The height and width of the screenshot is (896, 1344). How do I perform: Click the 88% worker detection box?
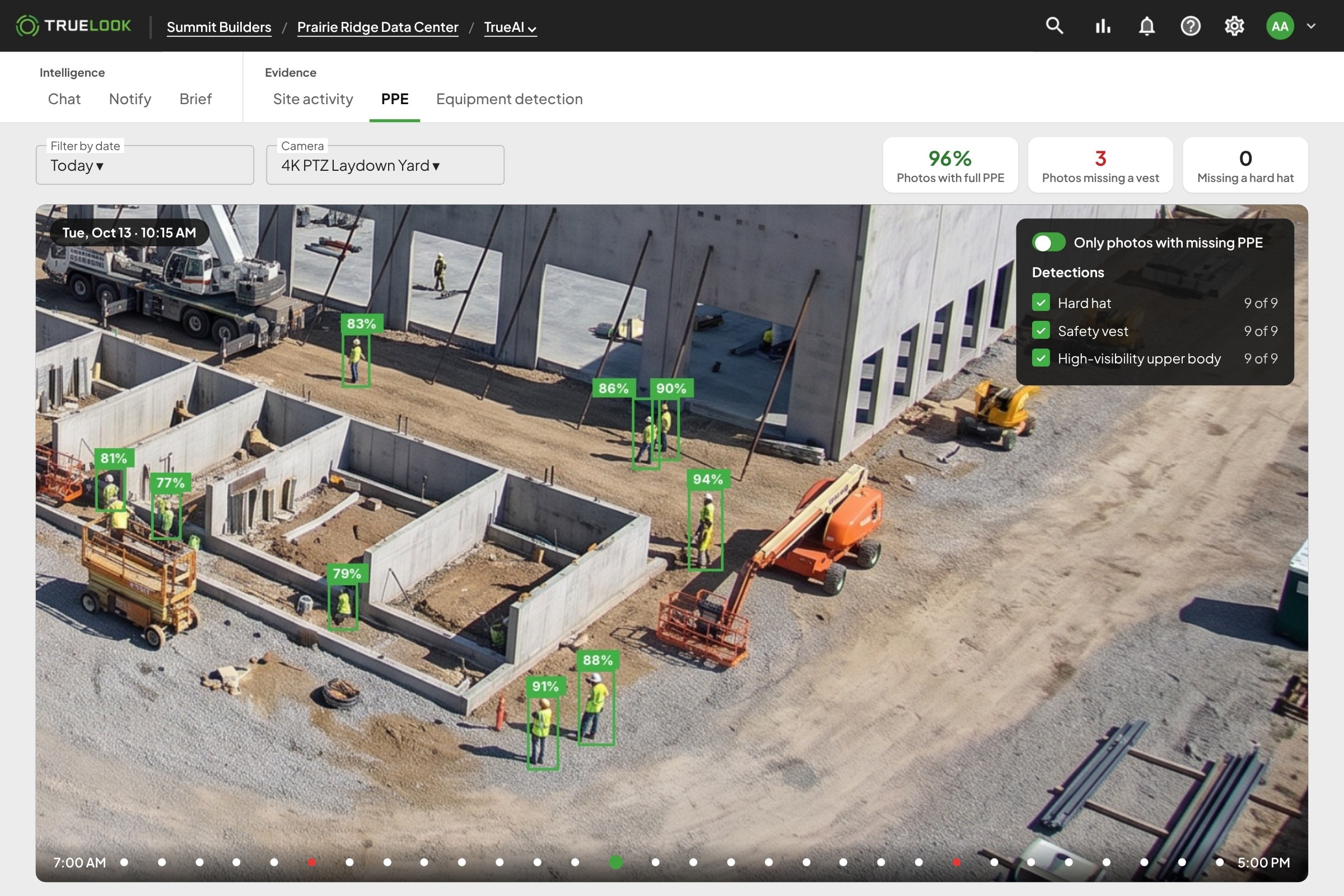[x=596, y=707]
